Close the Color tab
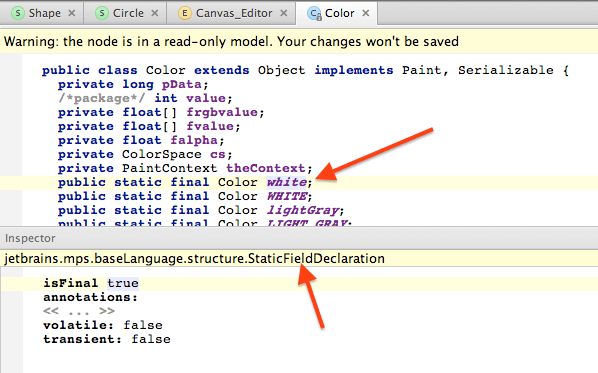Viewport: 598px width, 373px height. coord(366,13)
